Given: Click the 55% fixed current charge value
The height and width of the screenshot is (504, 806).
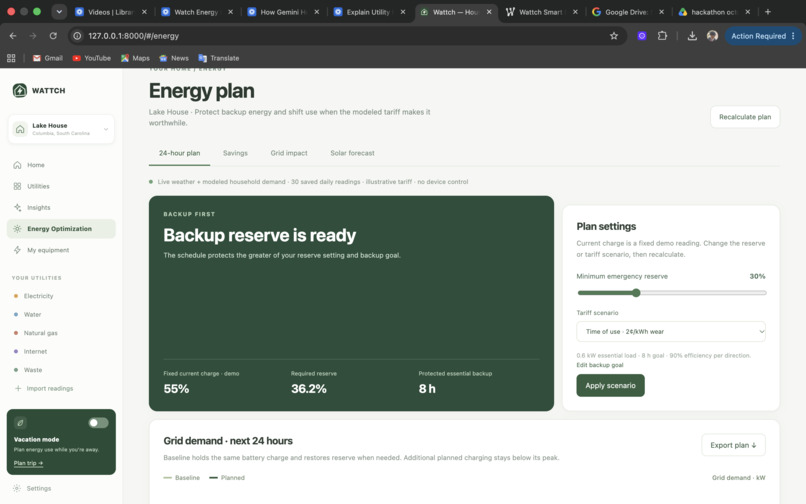Looking at the screenshot, I should pos(176,389).
